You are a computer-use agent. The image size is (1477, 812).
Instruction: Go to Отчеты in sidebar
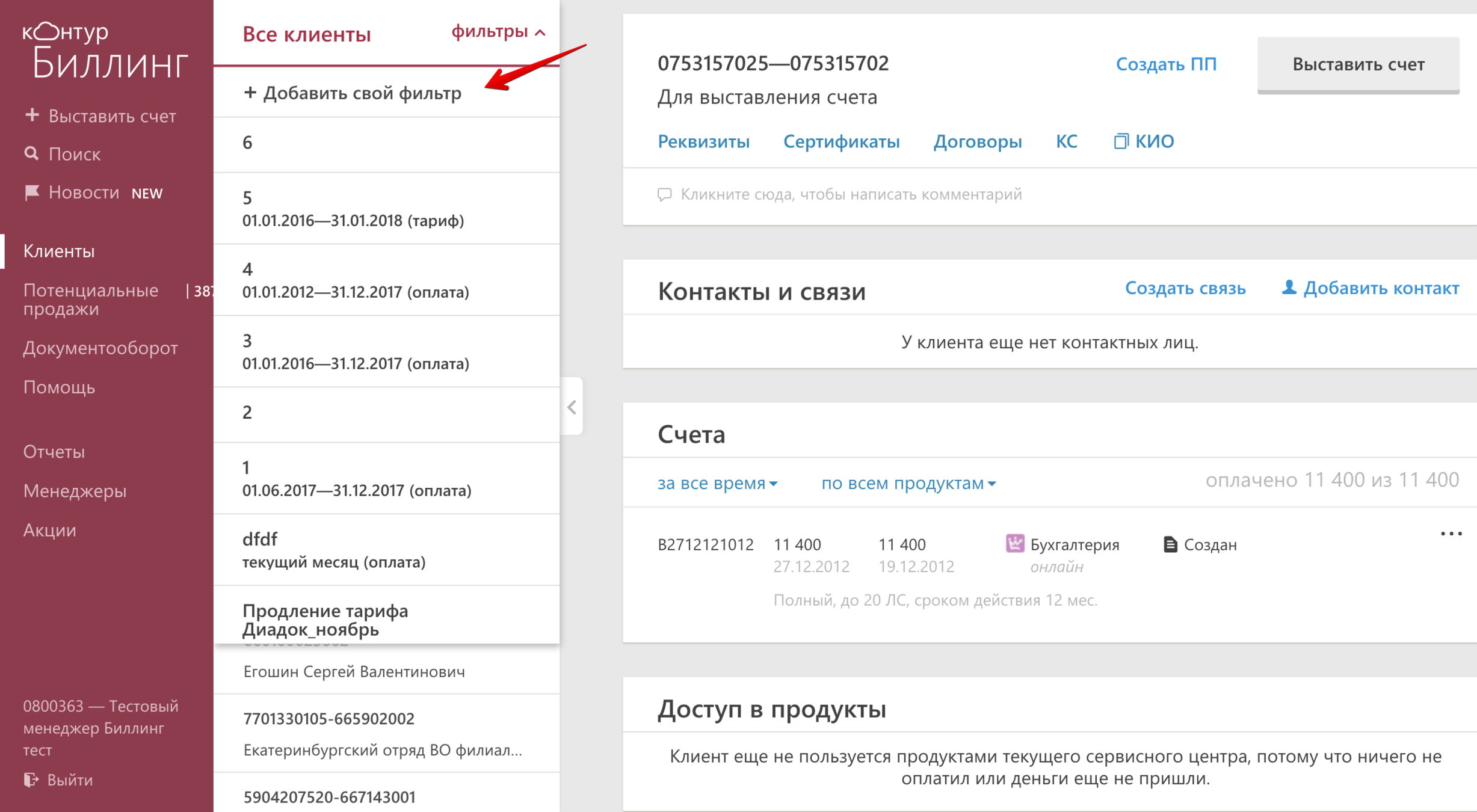tap(54, 452)
